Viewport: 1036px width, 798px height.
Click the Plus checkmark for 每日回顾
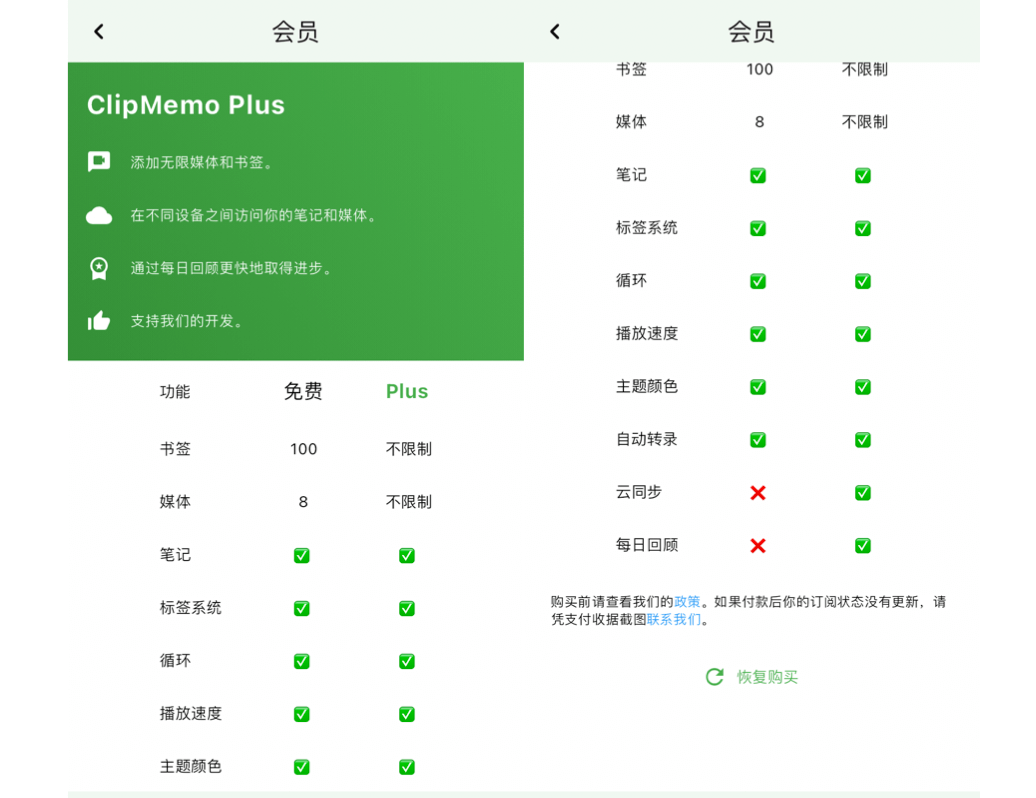[863, 546]
